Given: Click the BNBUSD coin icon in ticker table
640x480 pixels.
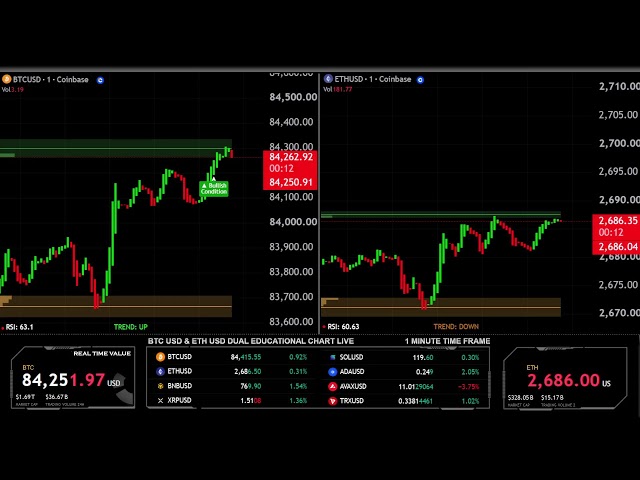Looking at the screenshot, I should pyautogui.click(x=160, y=386).
